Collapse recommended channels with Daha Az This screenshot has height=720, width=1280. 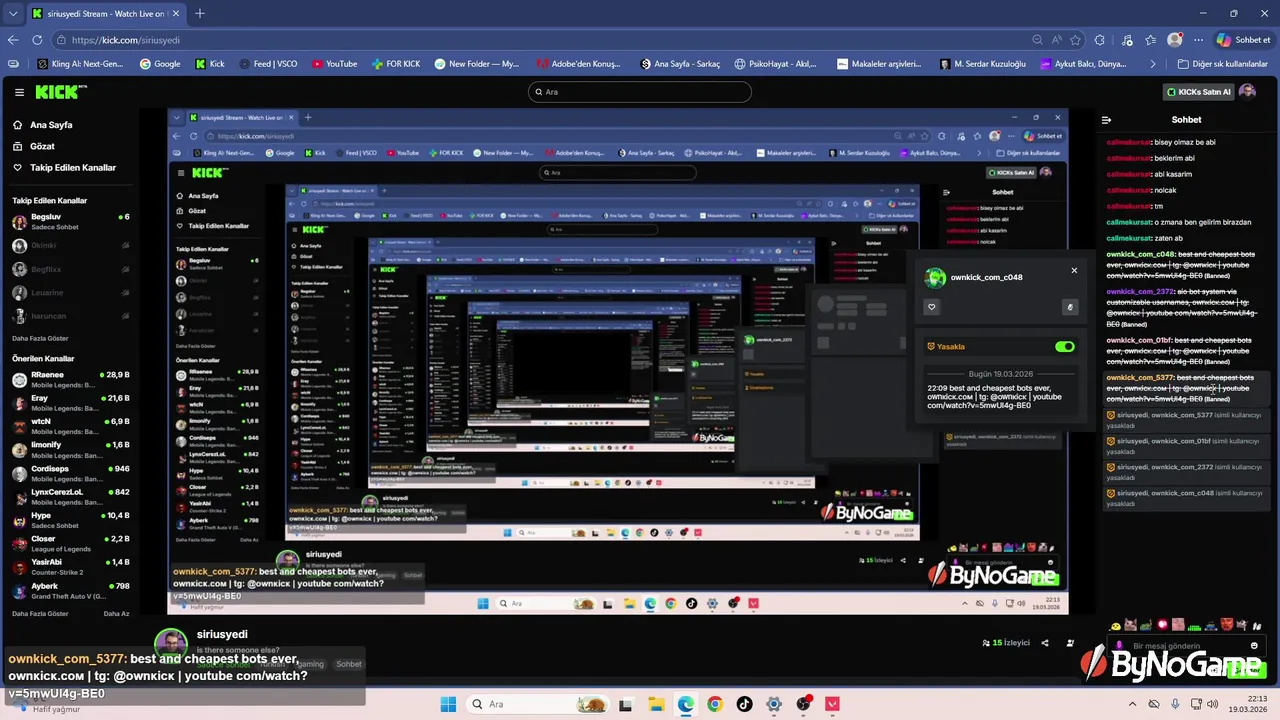pos(117,614)
